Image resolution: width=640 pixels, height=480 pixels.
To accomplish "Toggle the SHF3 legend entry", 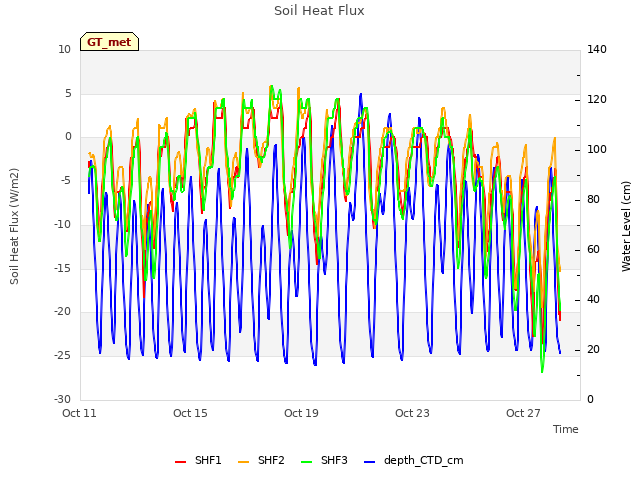I will tap(324, 460).
